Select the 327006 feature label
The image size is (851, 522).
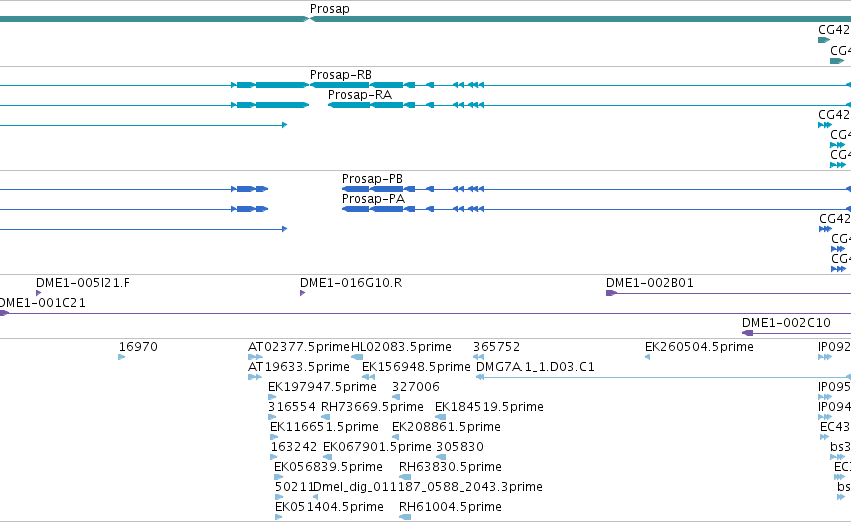[x=415, y=386]
